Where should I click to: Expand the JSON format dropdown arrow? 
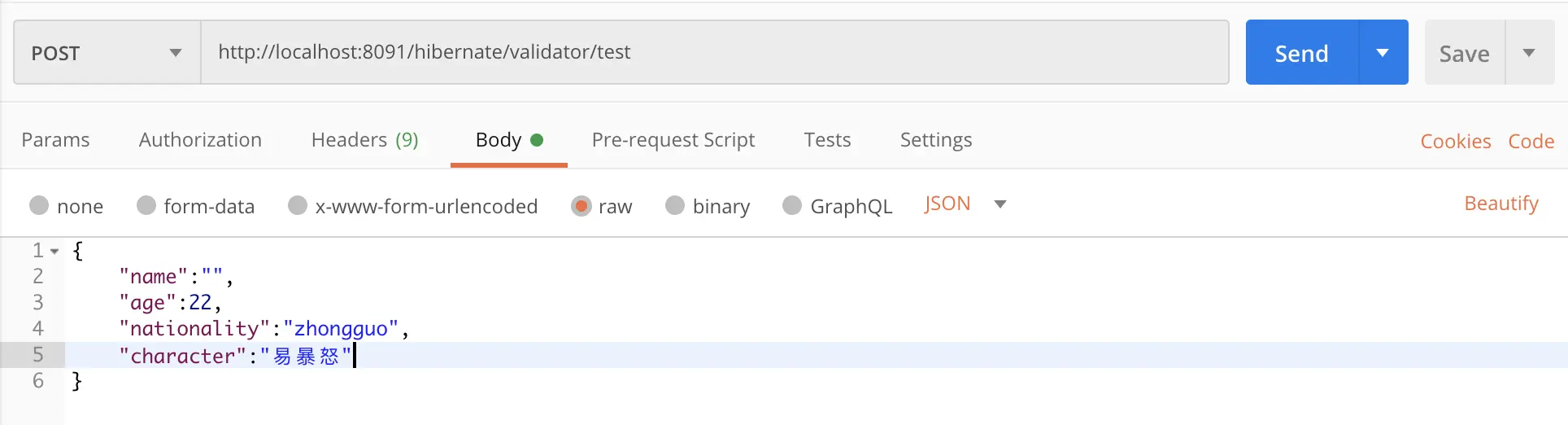coord(1000,204)
